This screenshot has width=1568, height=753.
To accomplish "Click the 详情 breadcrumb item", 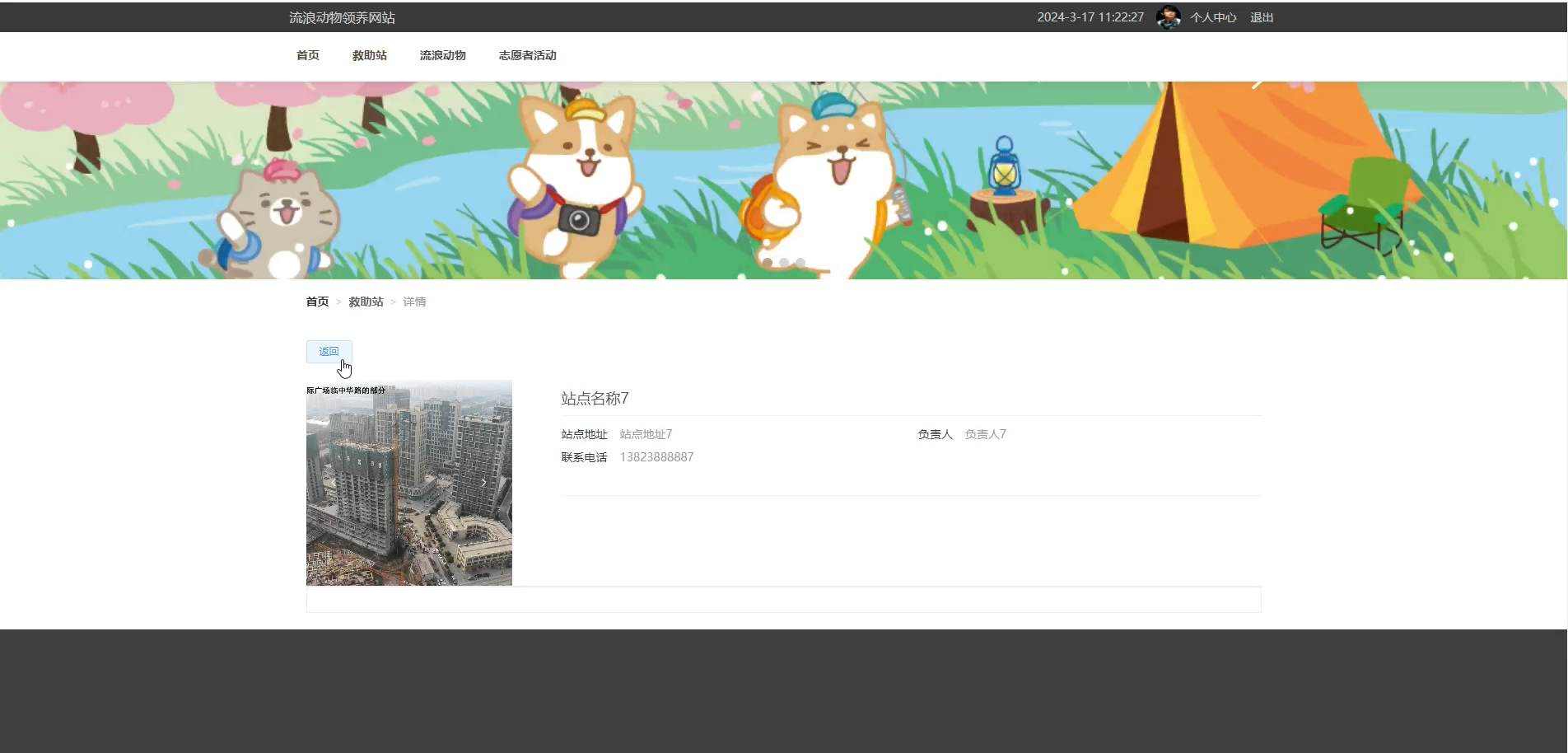I will tap(414, 302).
